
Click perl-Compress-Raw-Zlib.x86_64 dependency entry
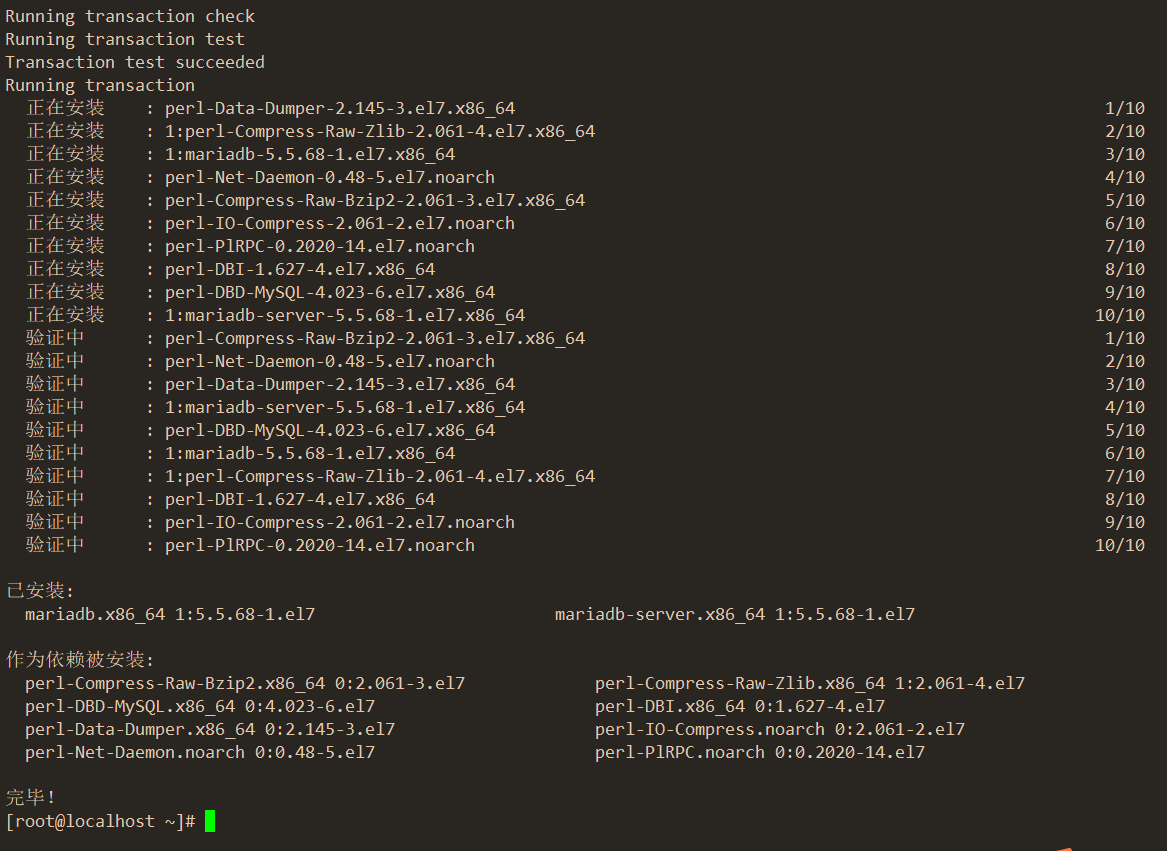pyautogui.click(x=810, y=683)
